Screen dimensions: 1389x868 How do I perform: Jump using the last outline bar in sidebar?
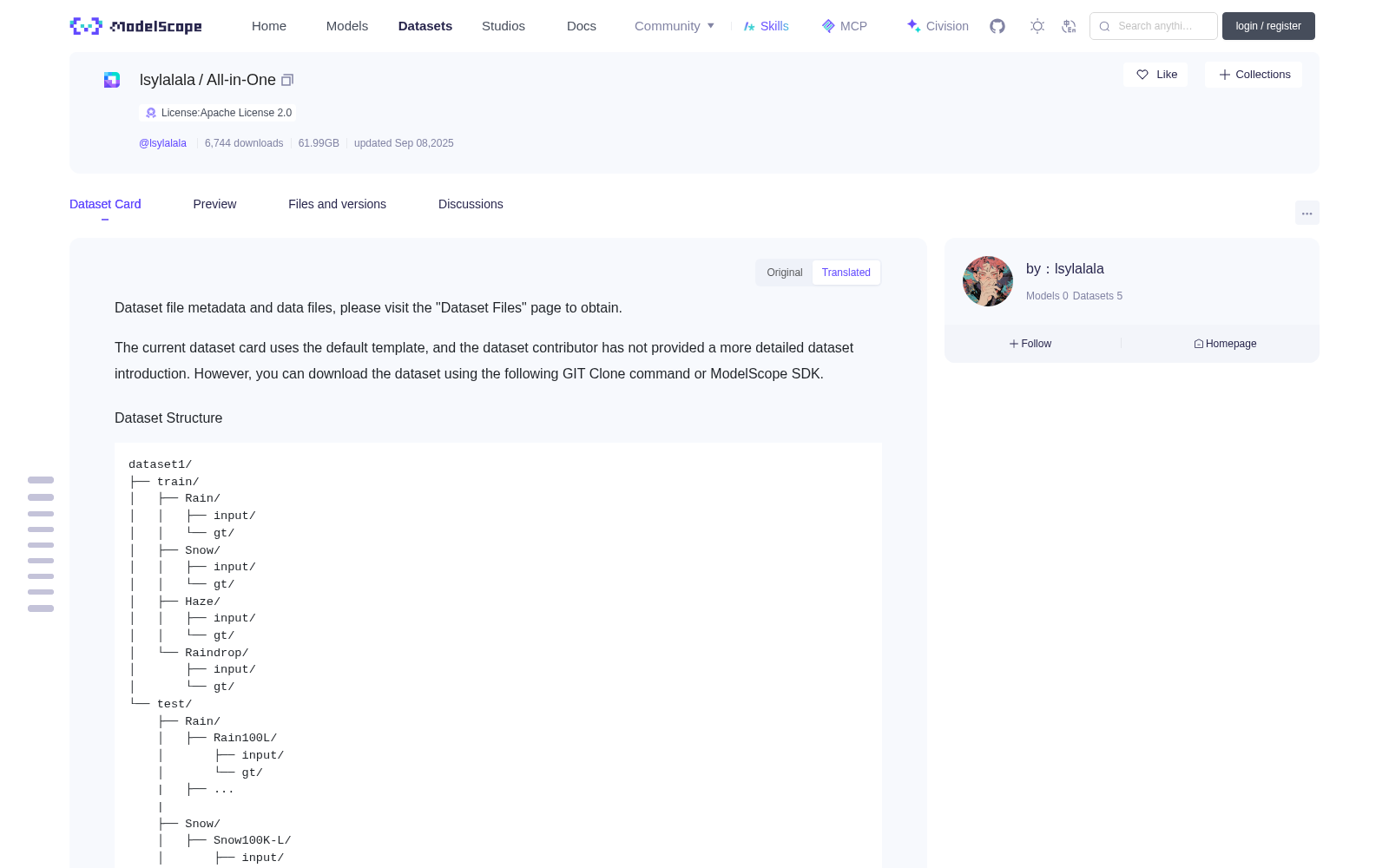click(41, 608)
